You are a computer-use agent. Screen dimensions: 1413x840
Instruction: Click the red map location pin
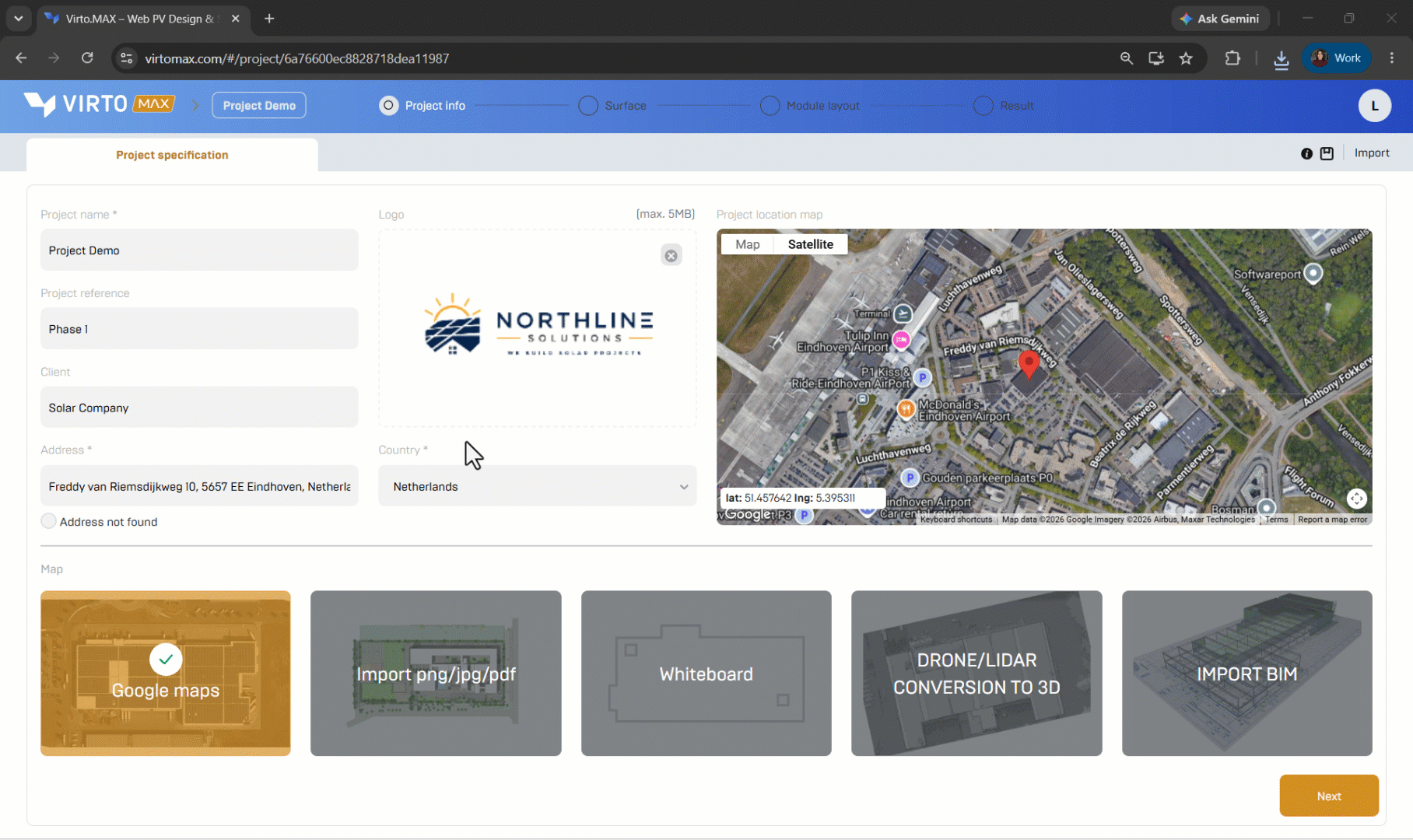coord(1029,364)
